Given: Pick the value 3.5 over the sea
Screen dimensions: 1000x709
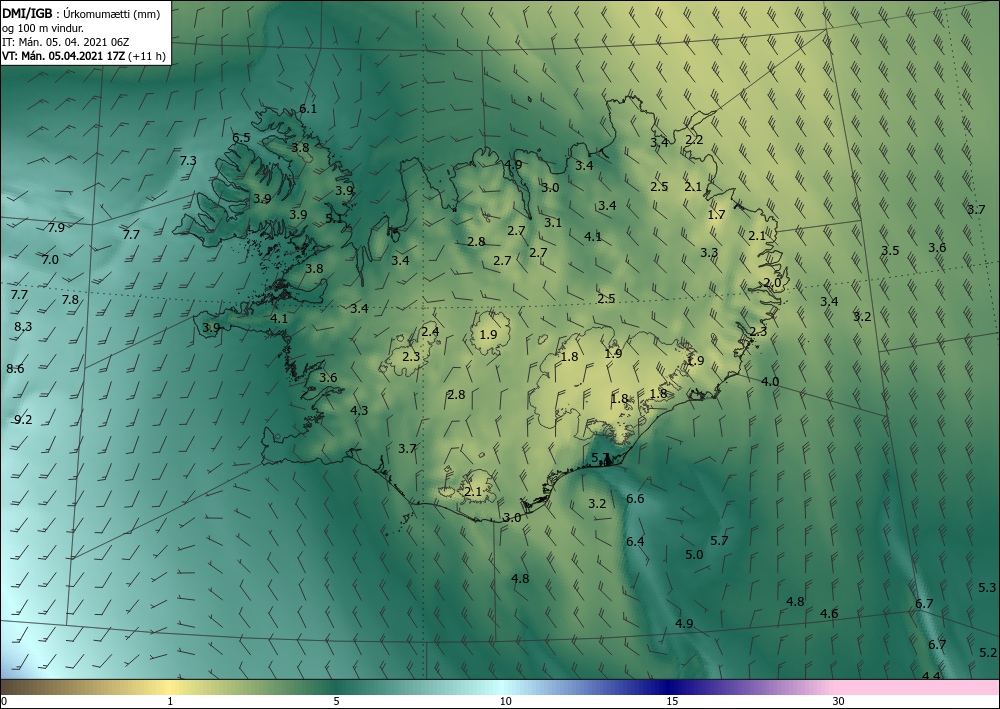Looking at the screenshot, I should tap(890, 251).
